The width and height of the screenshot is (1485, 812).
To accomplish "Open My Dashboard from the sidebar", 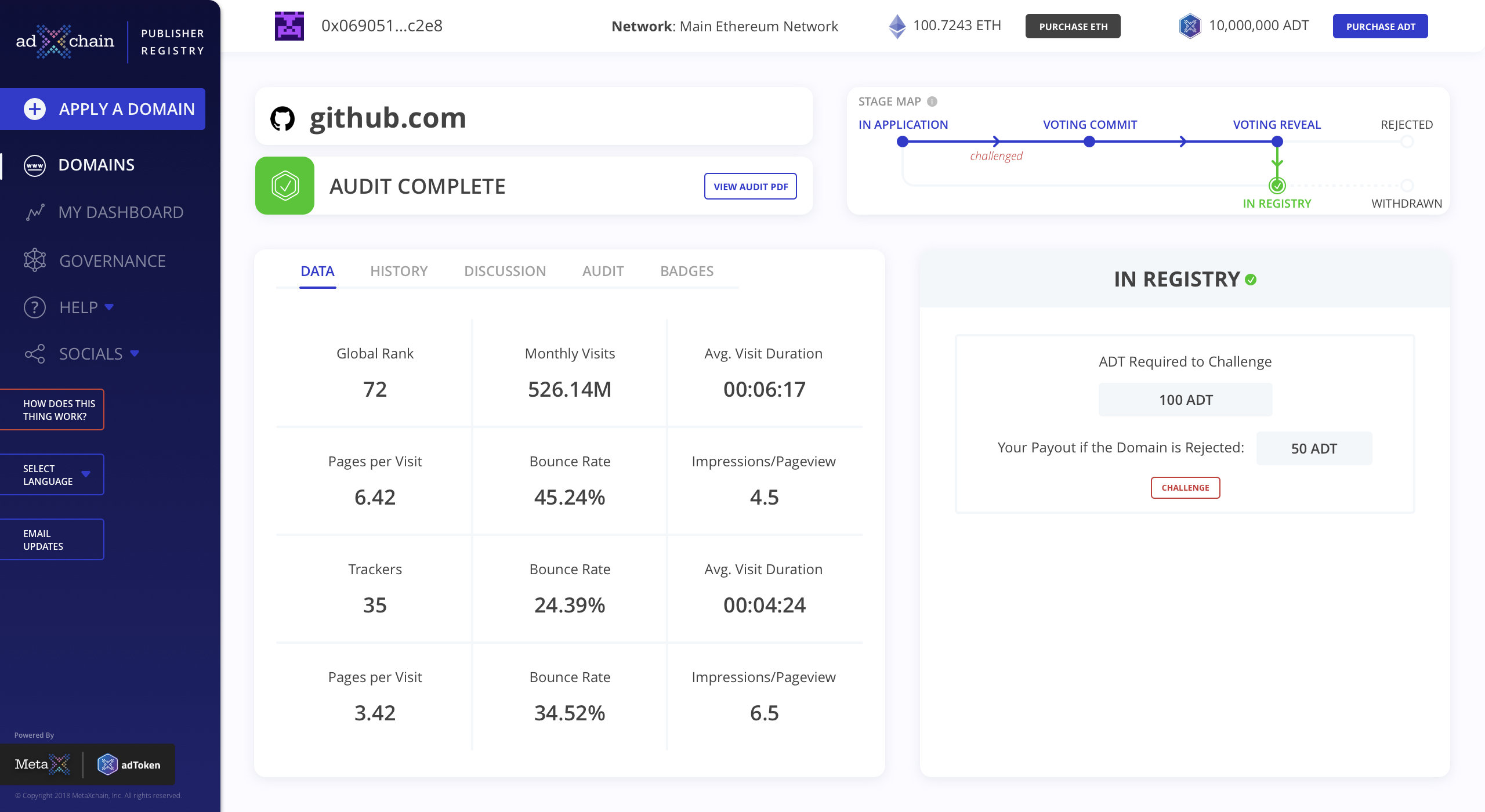I will 120,212.
